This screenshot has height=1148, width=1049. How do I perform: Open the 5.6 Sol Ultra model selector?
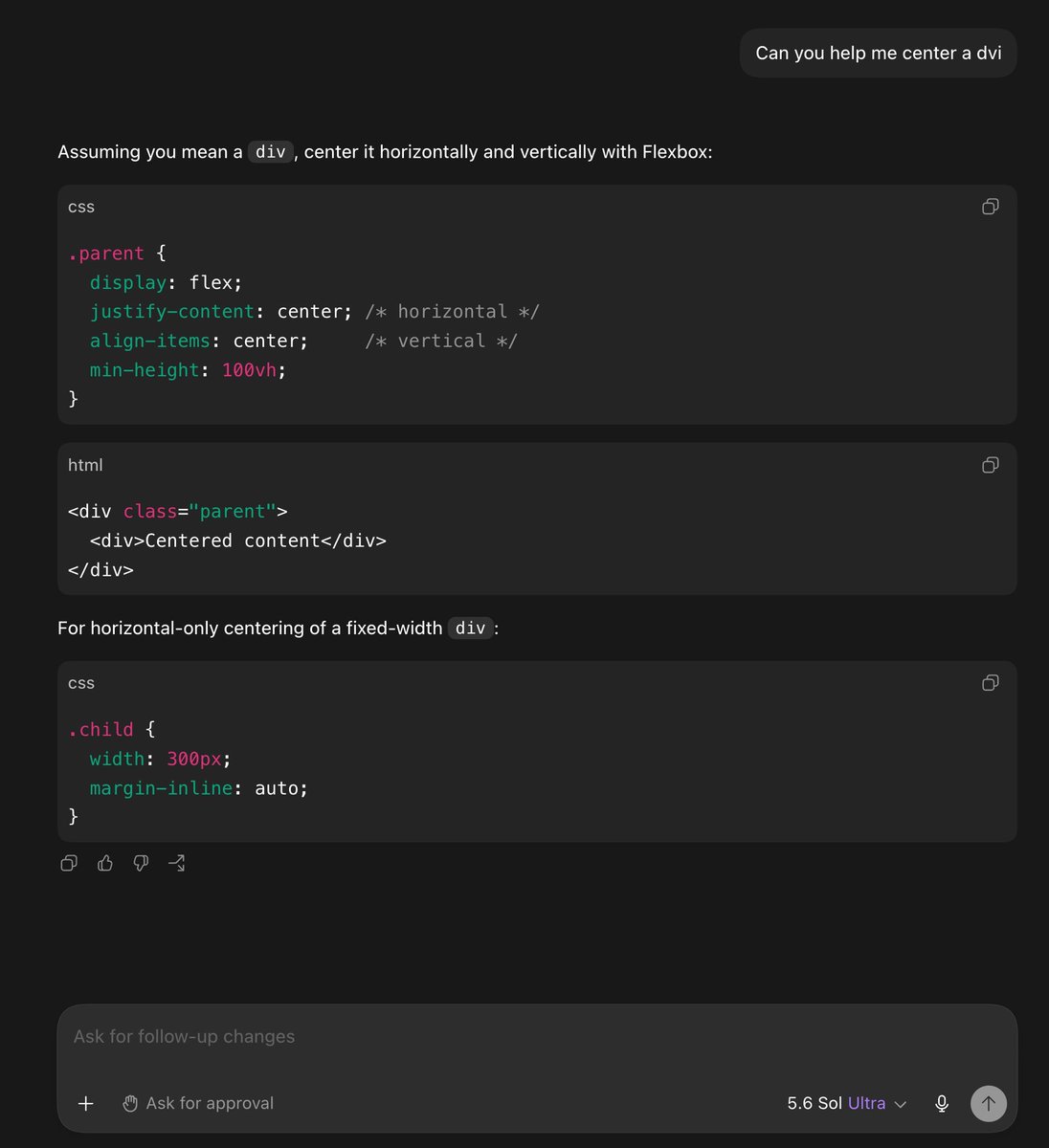pos(847,1103)
